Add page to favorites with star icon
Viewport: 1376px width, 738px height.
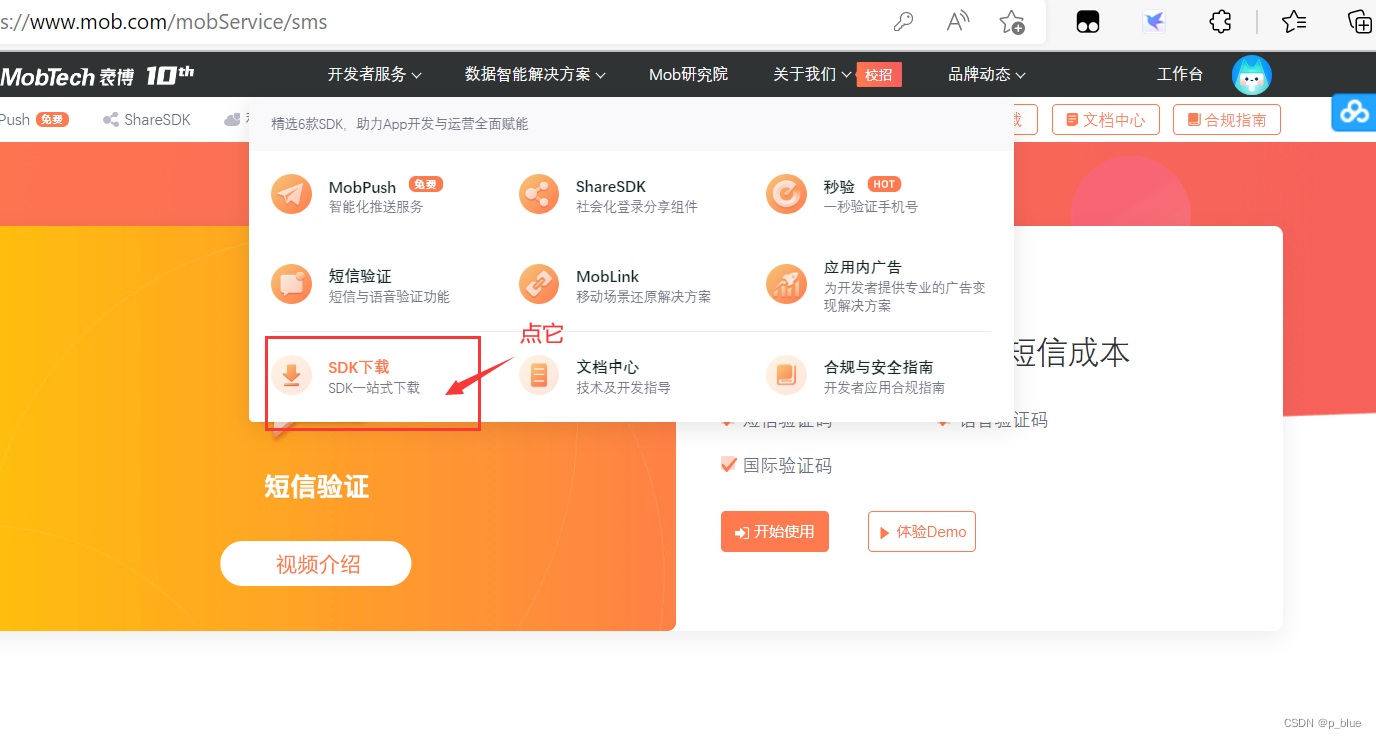coord(1012,22)
